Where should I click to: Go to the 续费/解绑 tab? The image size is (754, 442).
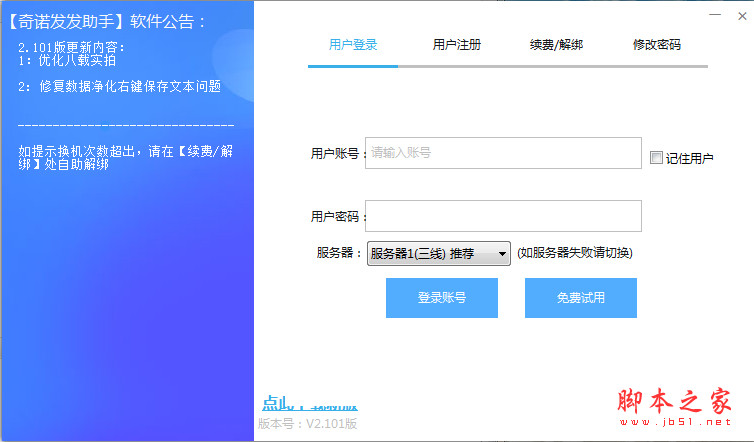[556, 45]
